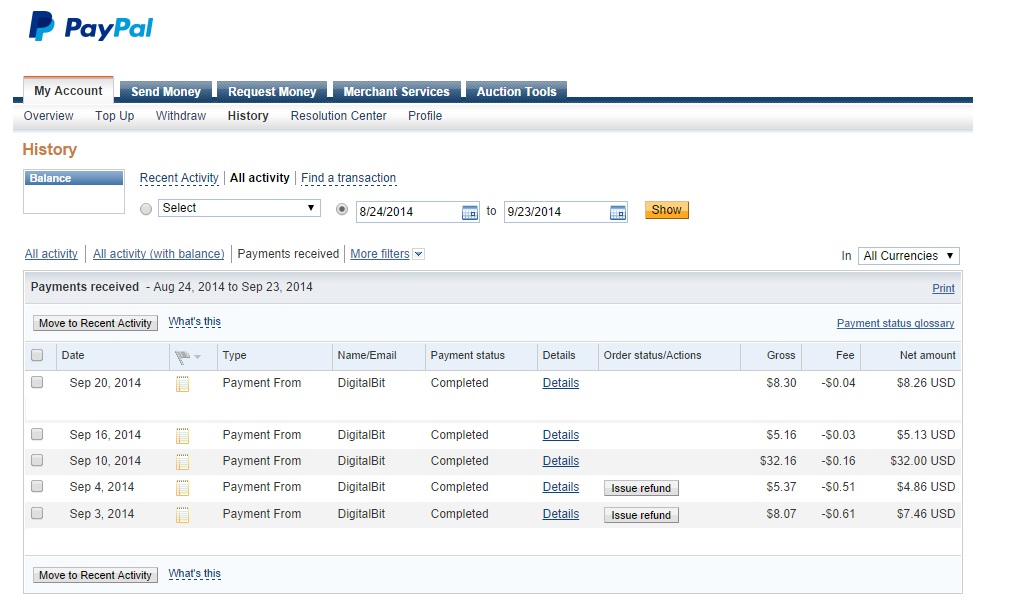View Details for Sep 20, 2014 payment

[x=560, y=383]
